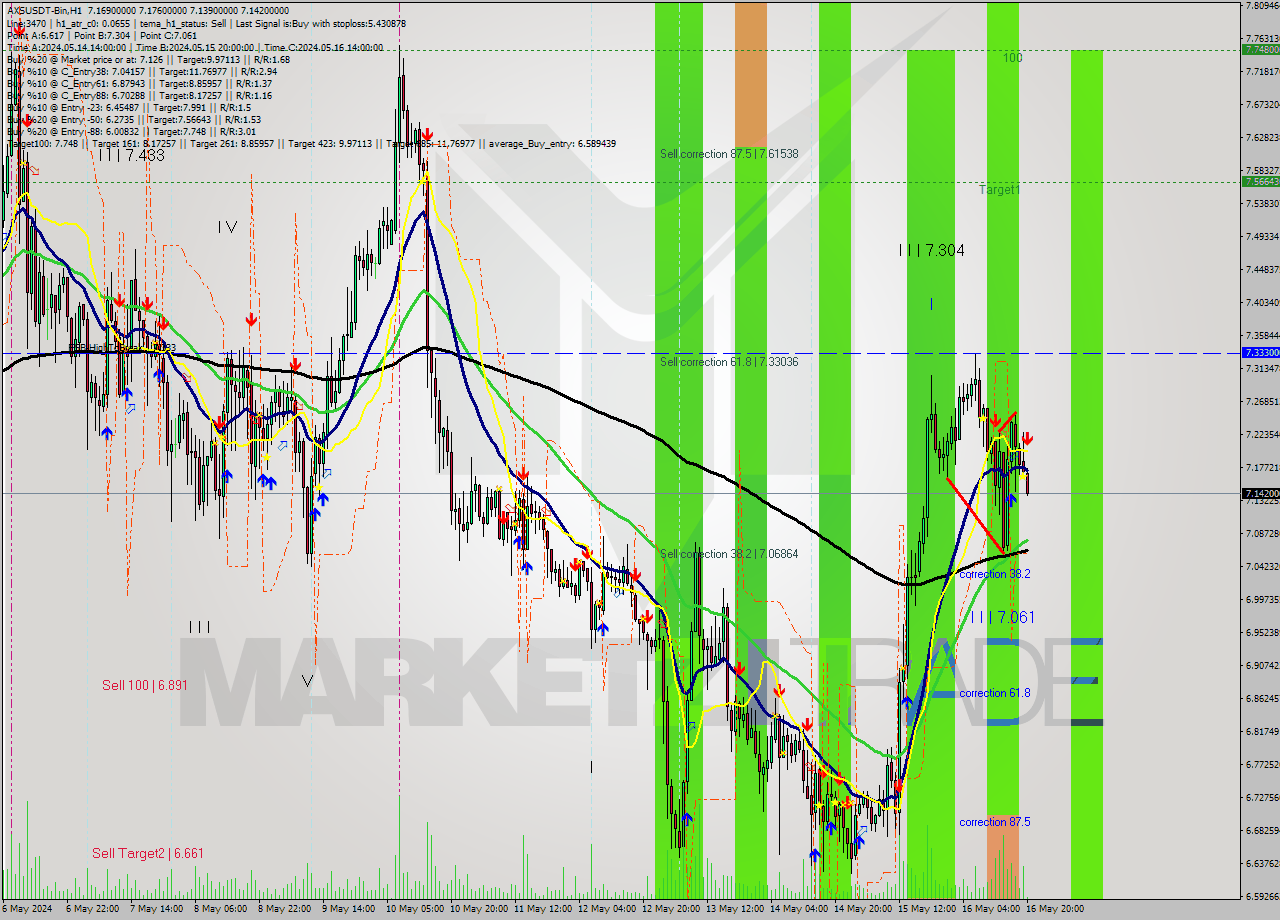Click the '15 May 12:00' date label
1280x920 pixels.
[x=927, y=909]
